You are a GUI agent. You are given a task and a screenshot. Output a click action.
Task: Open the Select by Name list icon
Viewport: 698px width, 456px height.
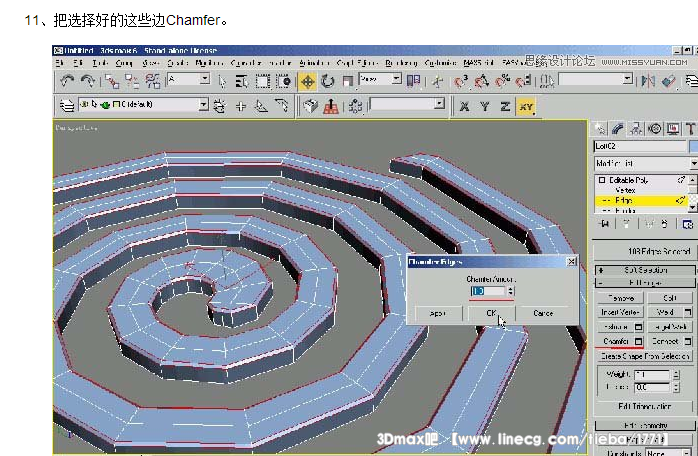[242, 81]
